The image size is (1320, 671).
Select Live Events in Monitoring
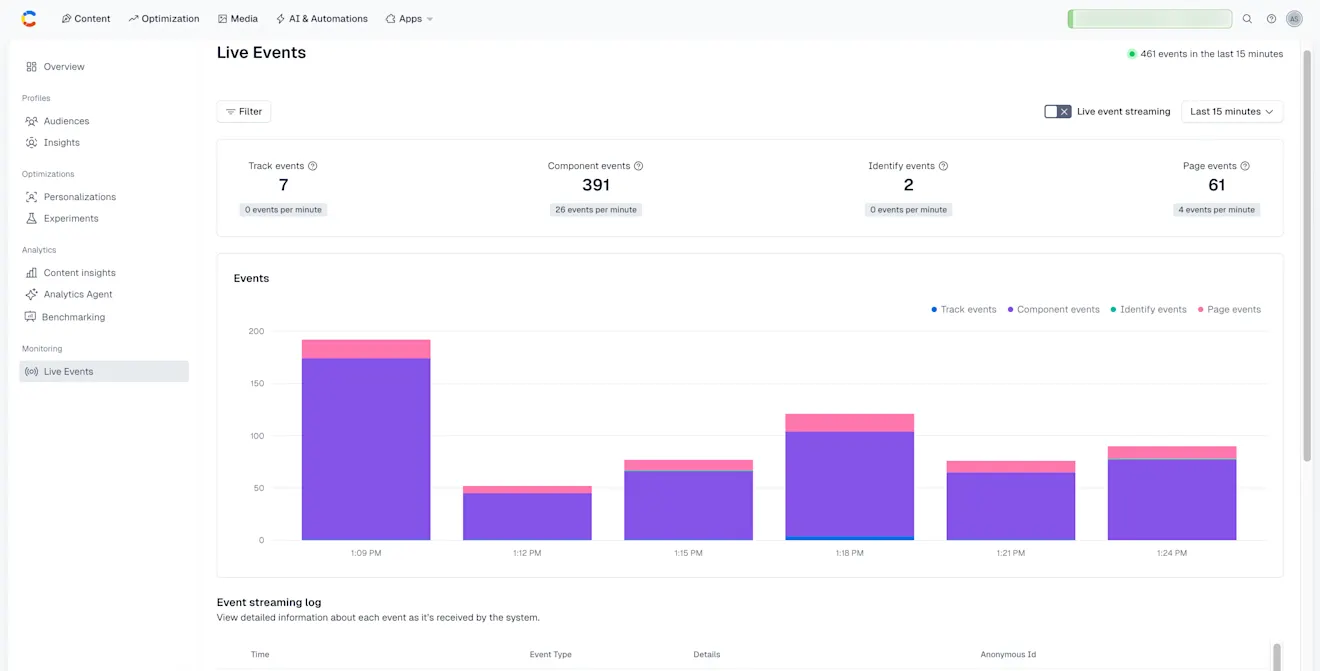click(x=104, y=371)
